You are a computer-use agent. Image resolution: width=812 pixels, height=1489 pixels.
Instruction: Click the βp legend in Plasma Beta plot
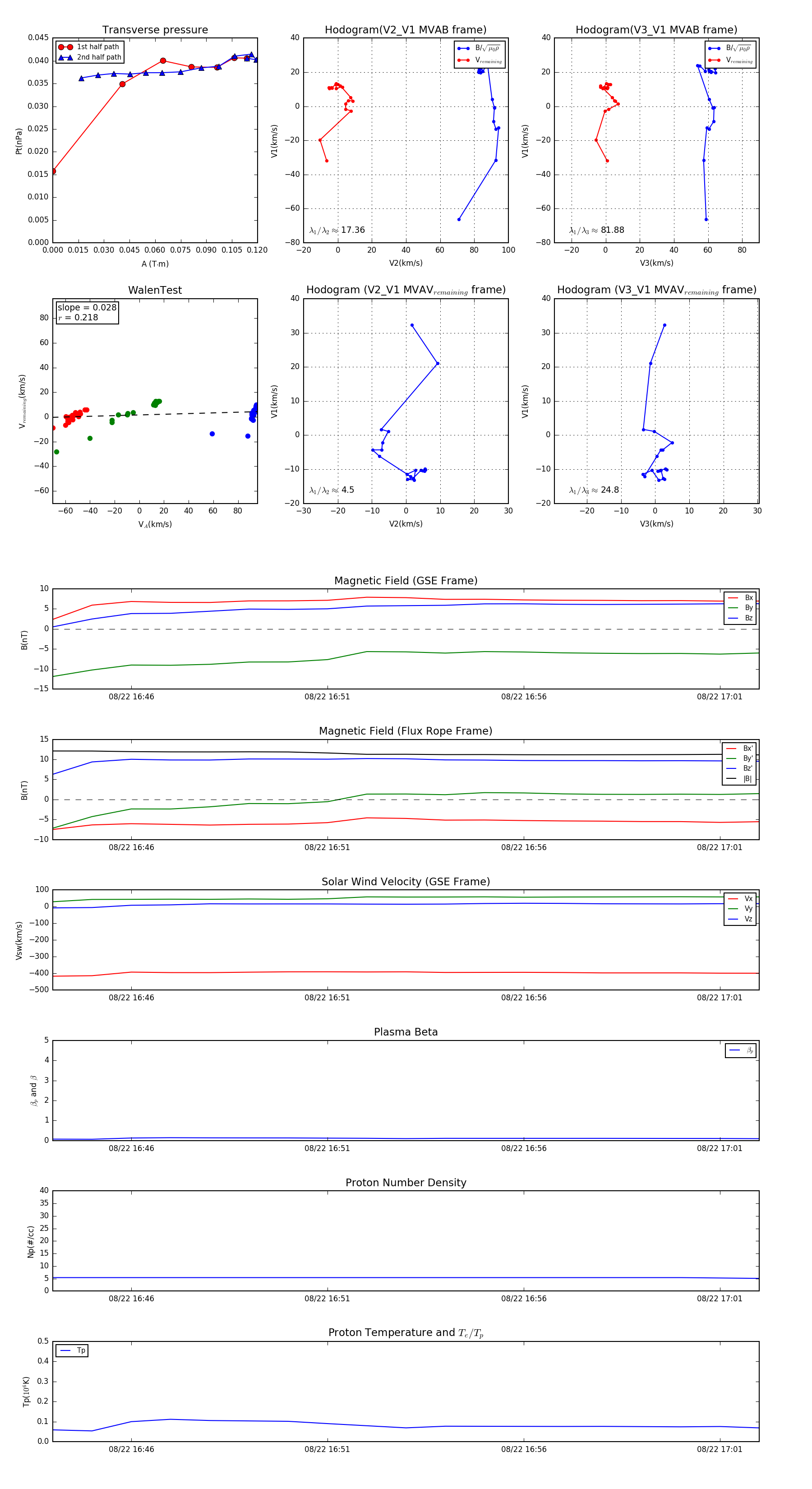741,1050
